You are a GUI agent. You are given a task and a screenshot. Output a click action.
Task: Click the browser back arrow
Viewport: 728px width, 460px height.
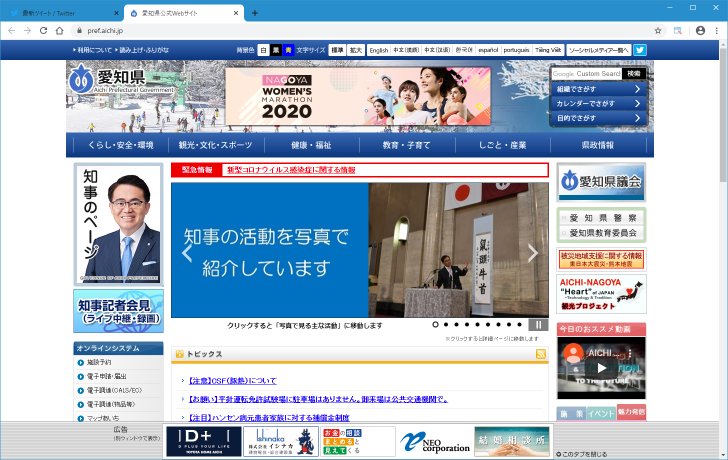click(12, 31)
